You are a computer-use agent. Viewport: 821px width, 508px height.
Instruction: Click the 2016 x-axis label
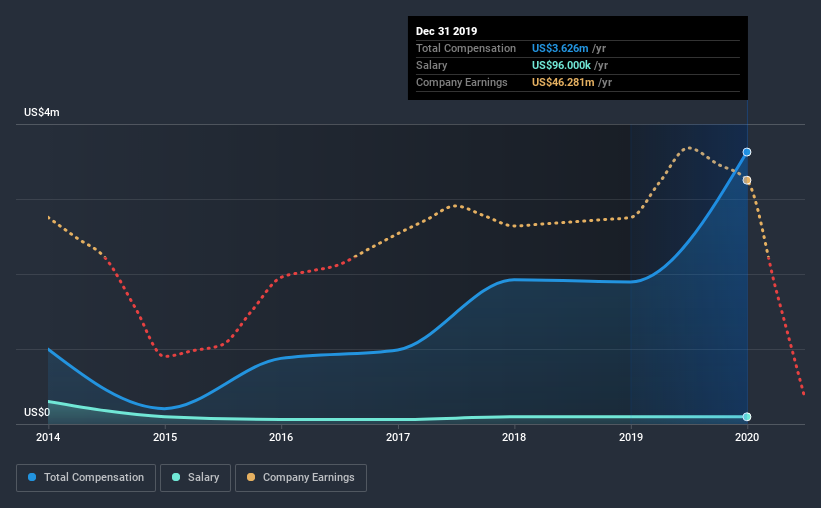point(281,437)
